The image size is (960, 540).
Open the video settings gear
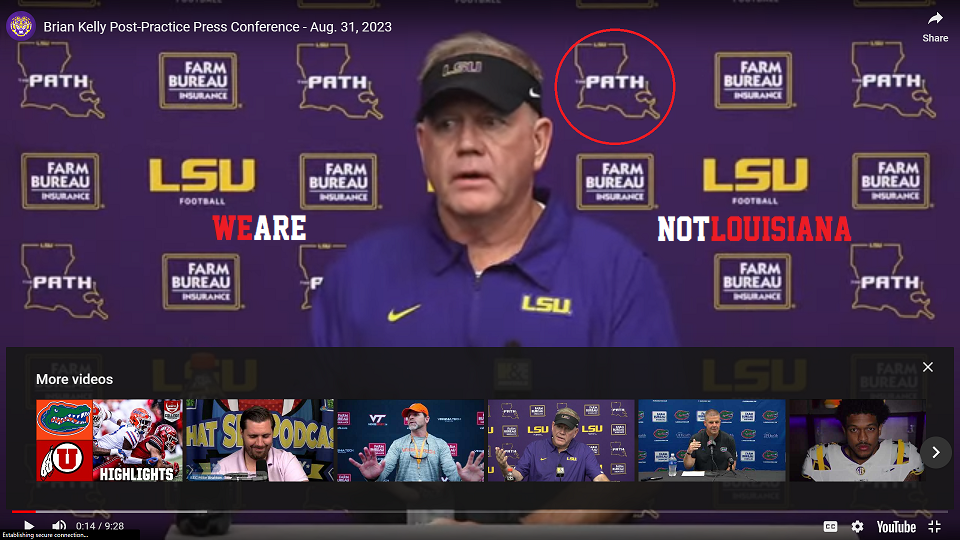[x=857, y=526]
